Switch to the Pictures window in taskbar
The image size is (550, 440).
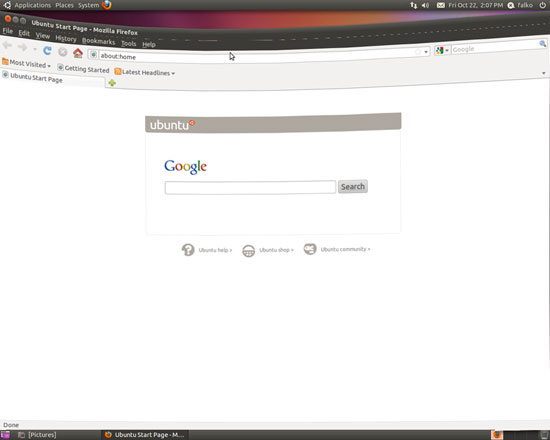click(x=38, y=435)
